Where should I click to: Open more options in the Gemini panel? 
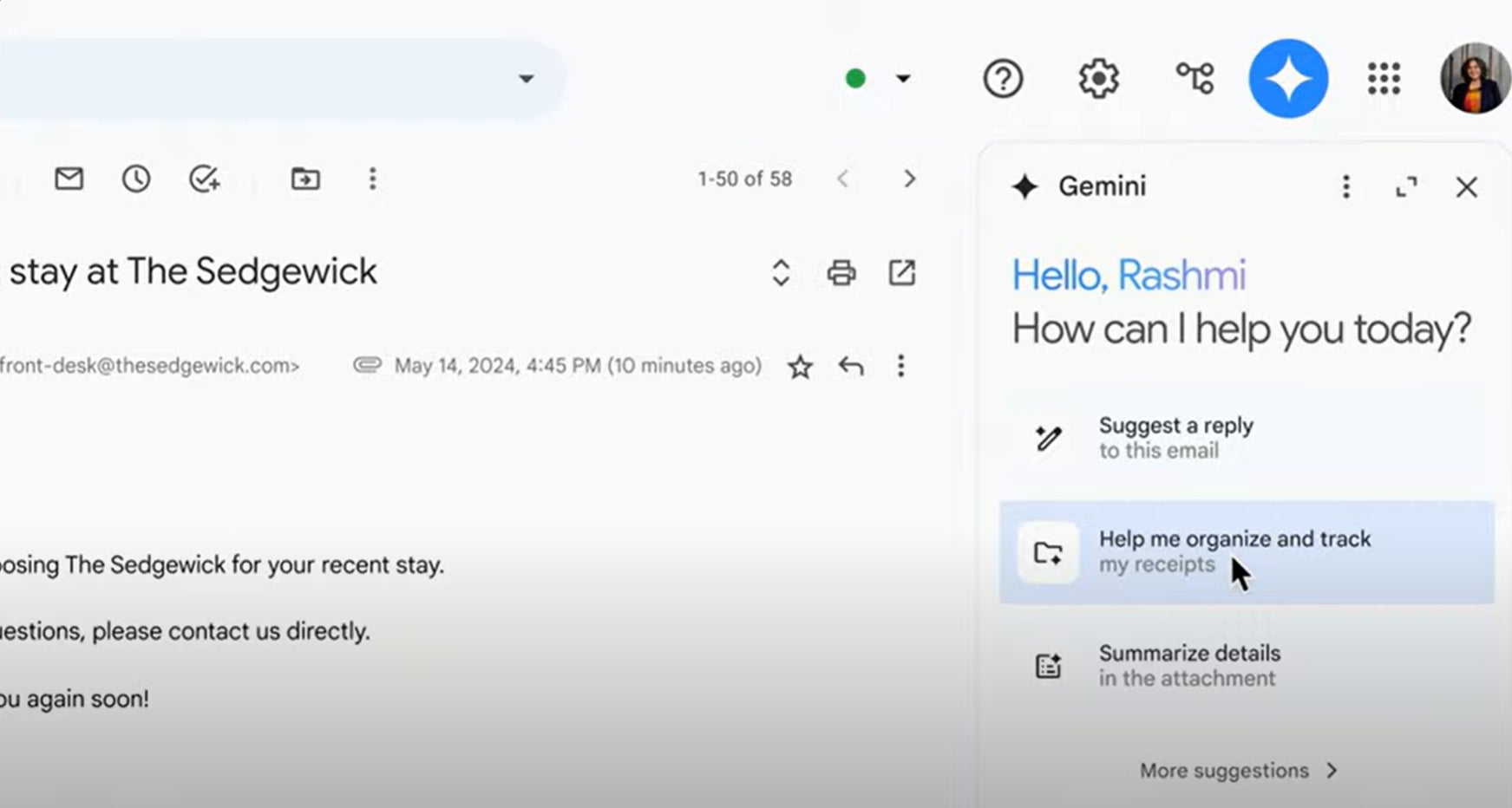(1345, 186)
